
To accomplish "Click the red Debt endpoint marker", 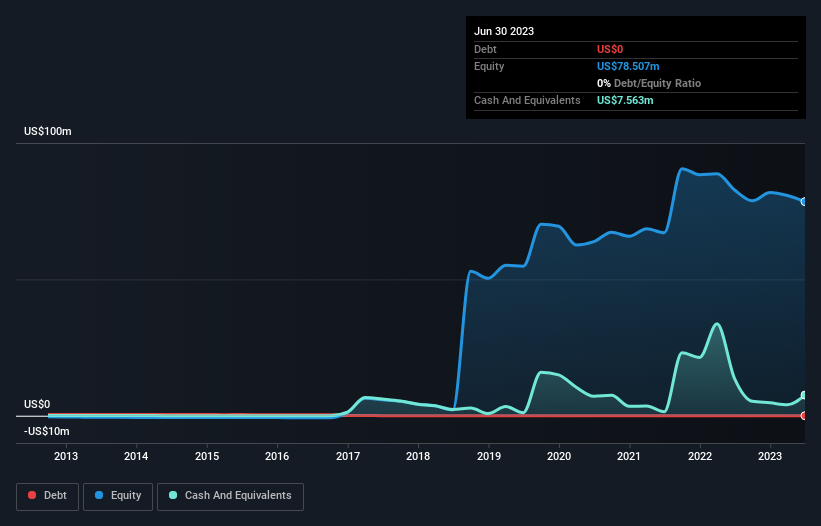I will [804, 416].
